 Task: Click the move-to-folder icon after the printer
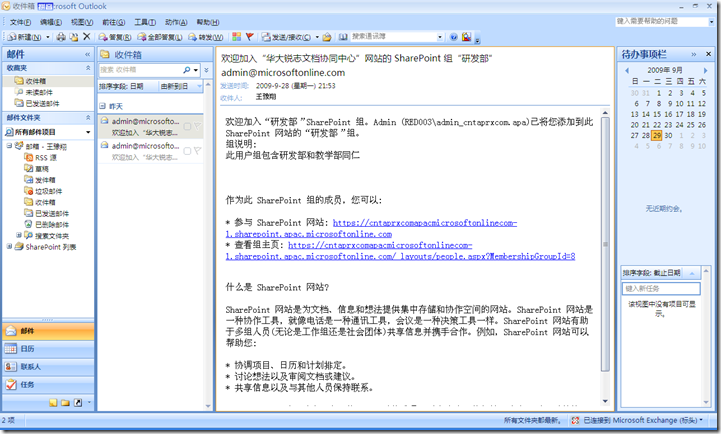click(74, 37)
